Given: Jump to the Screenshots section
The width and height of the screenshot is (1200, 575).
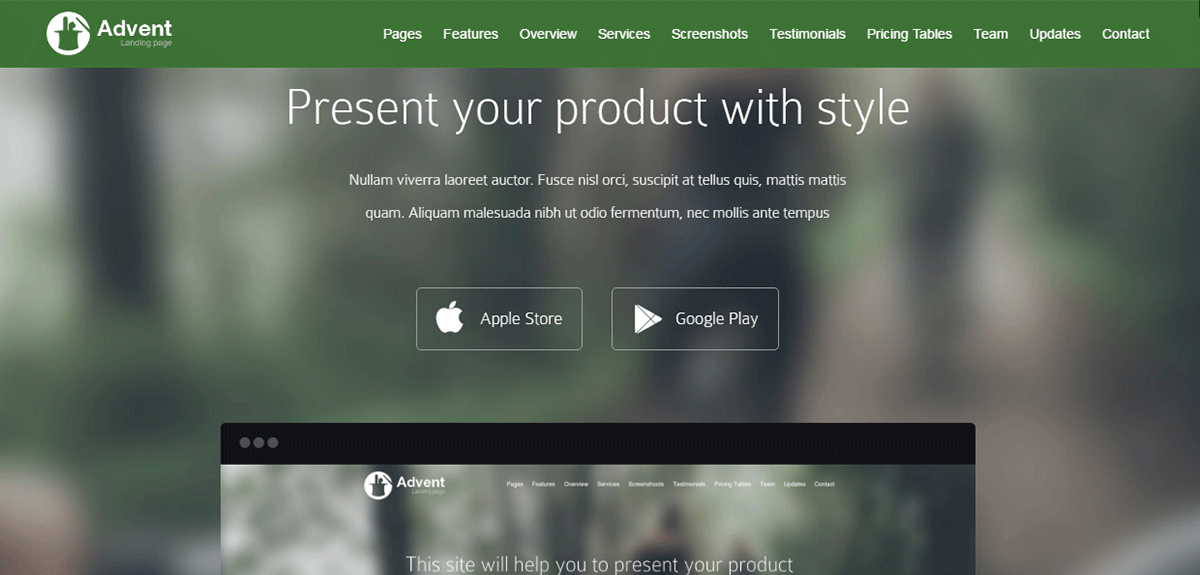Looking at the screenshot, I should [709, 34].
